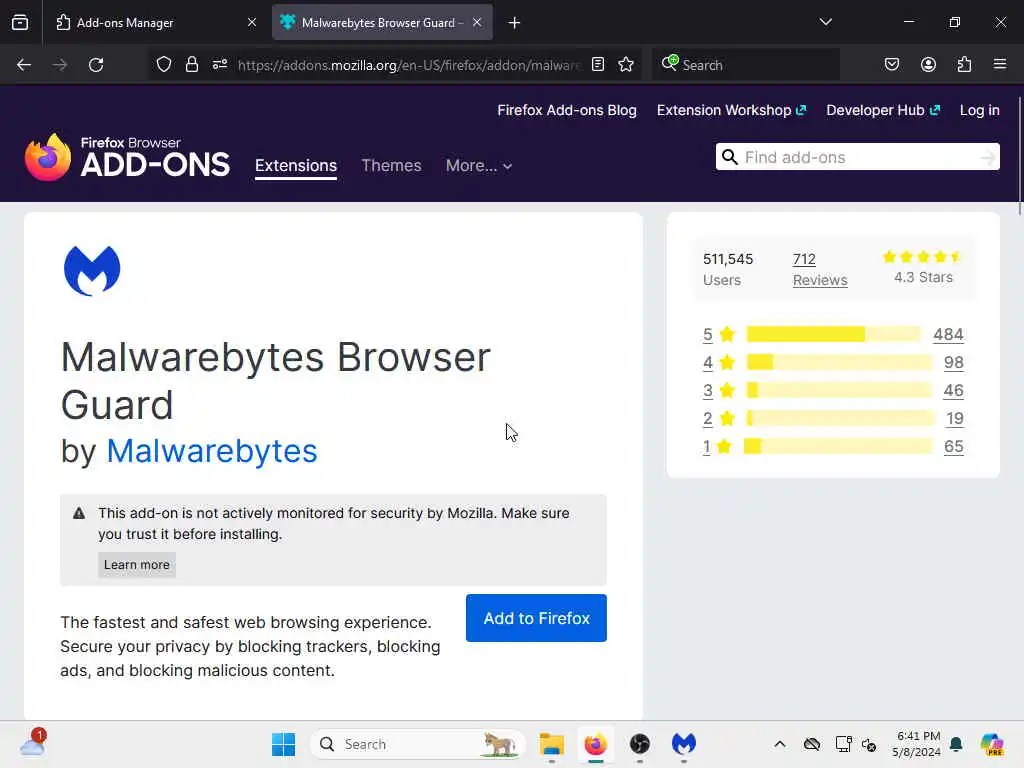Open Firefox from taskbar
The width and height of the screenshot is (1024, 768).
point(596,744)
